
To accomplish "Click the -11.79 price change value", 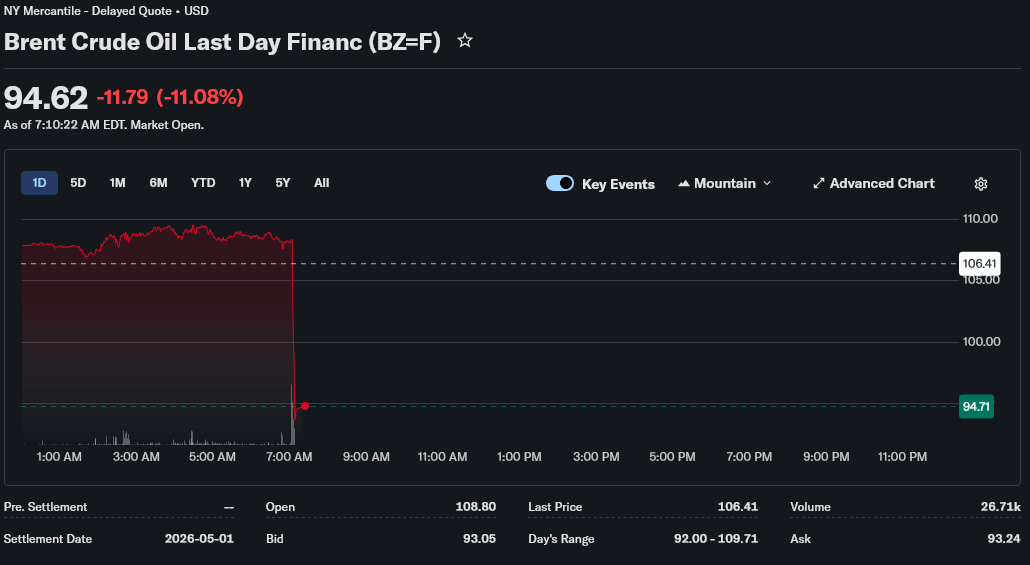I will pyautogui.click(x=123, y=97).
